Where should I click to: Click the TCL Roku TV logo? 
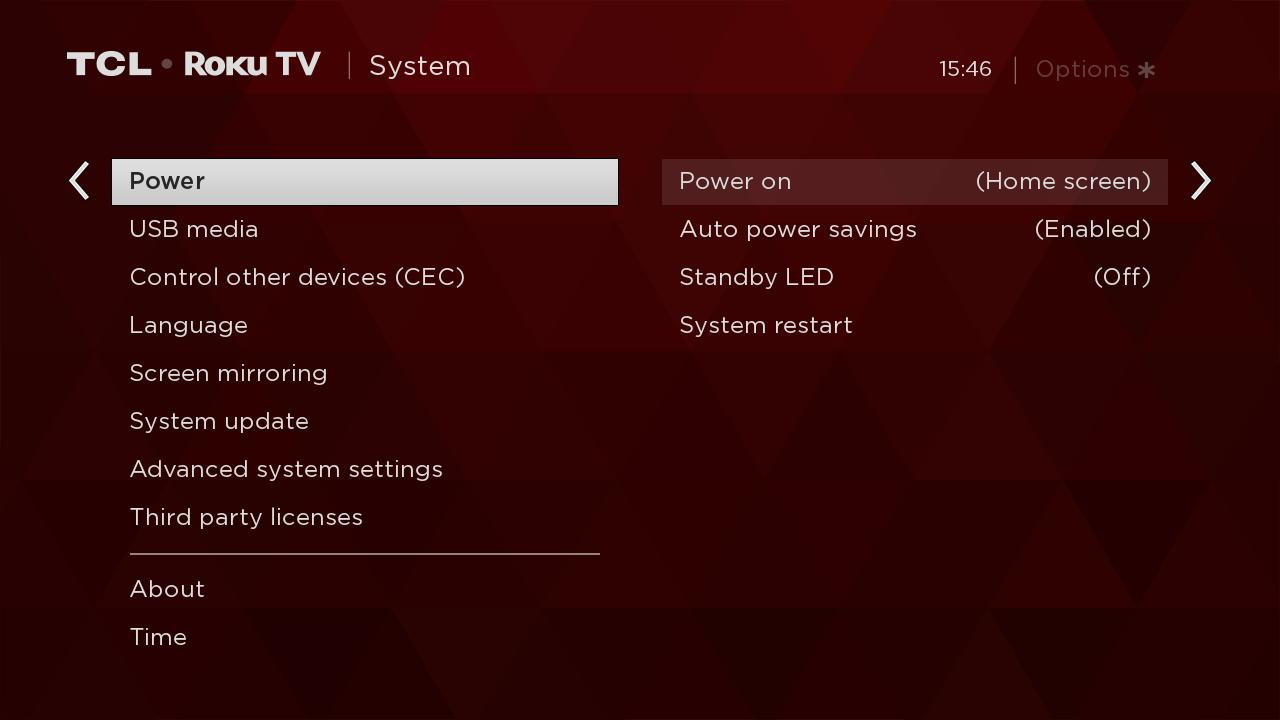pyautogui.click(x=194, y=65)
